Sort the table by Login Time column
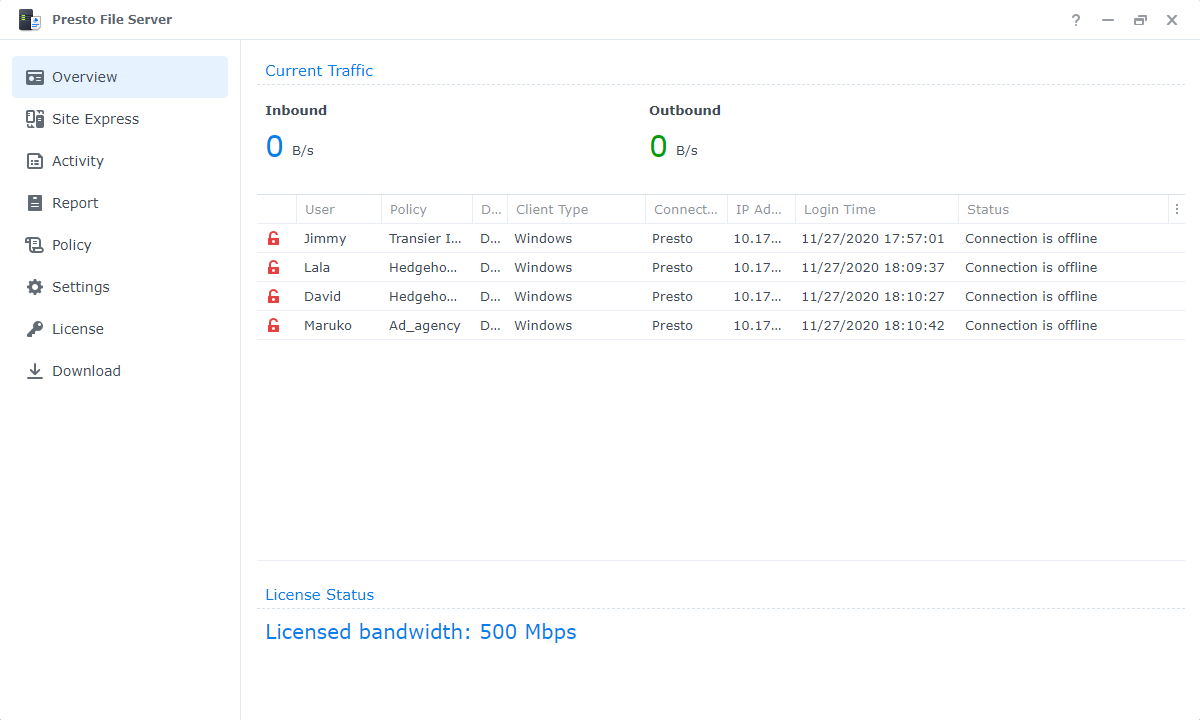This screenshot has width=1200, height=720. pos(839,209)
